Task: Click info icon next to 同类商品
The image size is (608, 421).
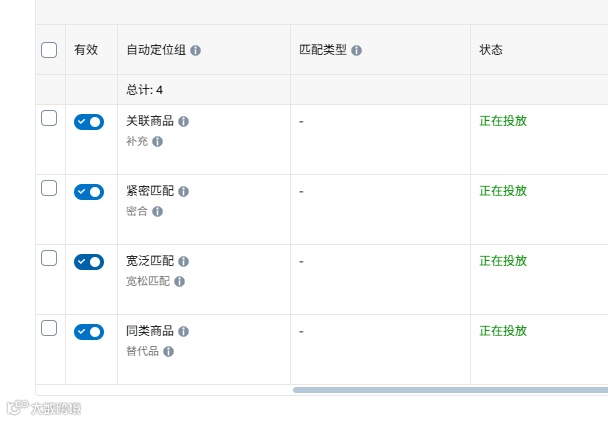Action: [184, 331]
